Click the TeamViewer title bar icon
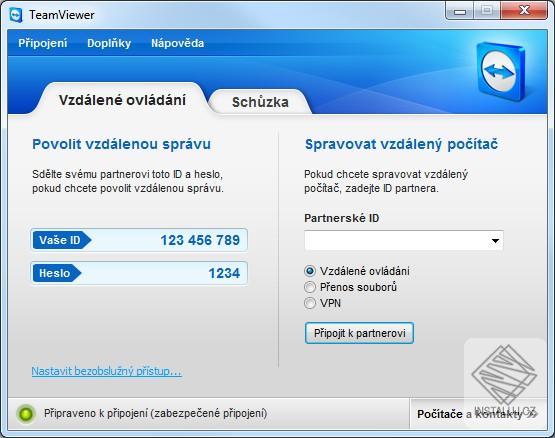Image resolution: width=555 pixels, height=438 pixels. click(16, 15)
